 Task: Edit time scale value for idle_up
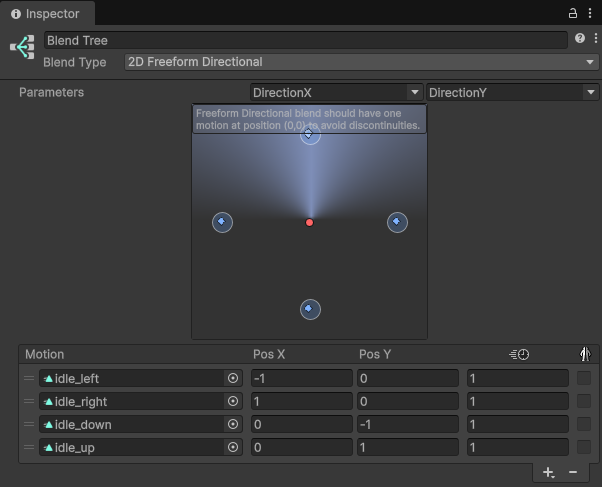pos(518,447)
